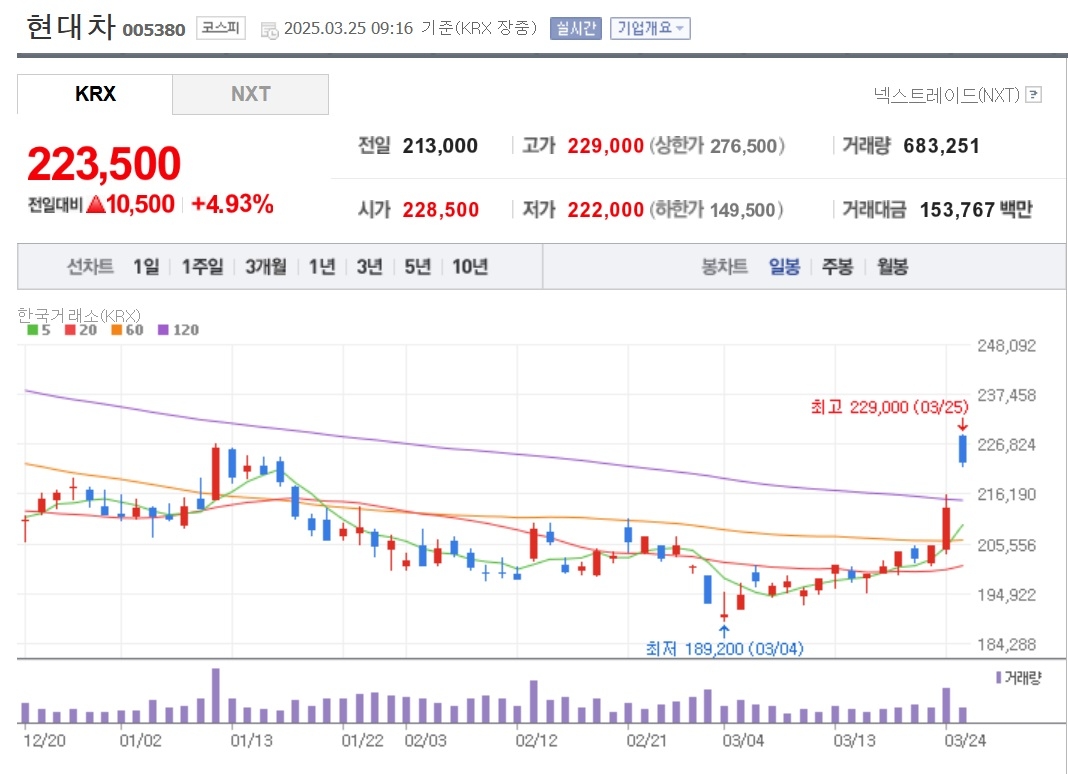Image resolution: width=1068 pixels, height=774 pixels.
Task: Click the 현대차 stock name heading
Action: click(71, 27)
